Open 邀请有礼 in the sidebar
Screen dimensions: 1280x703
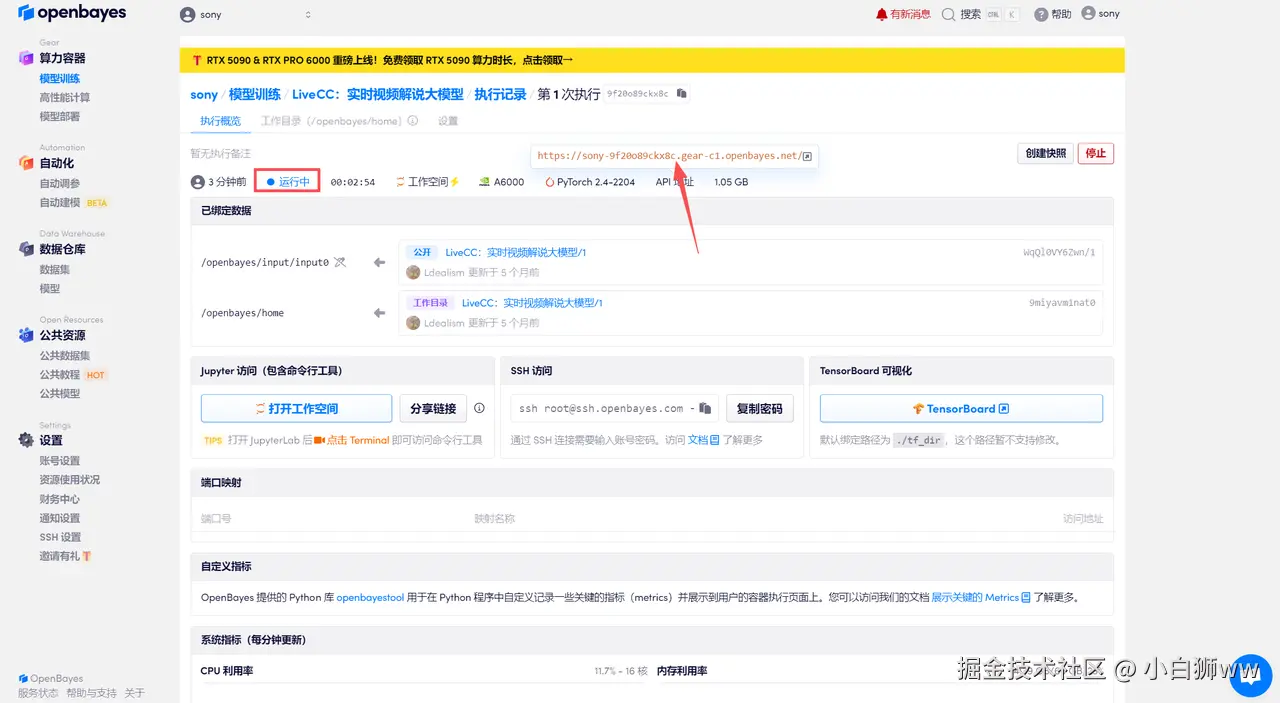point(66,555)
